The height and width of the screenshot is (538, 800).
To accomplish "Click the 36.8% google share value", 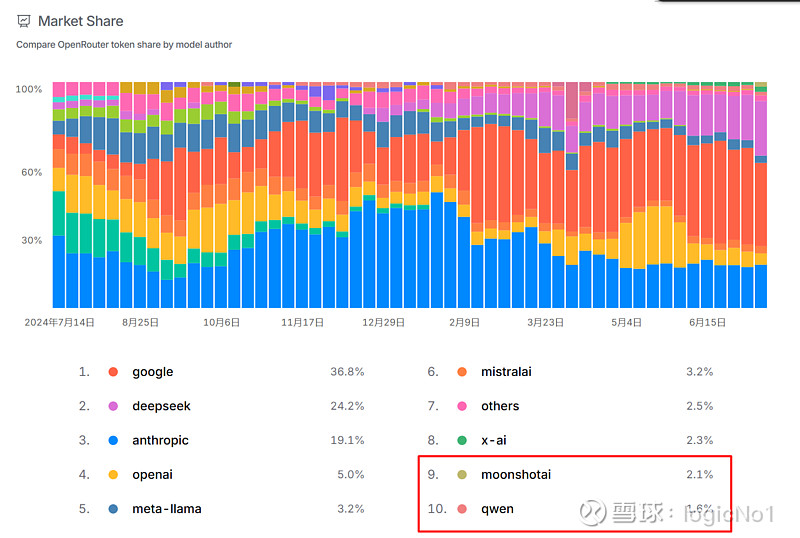I will 347,372.
